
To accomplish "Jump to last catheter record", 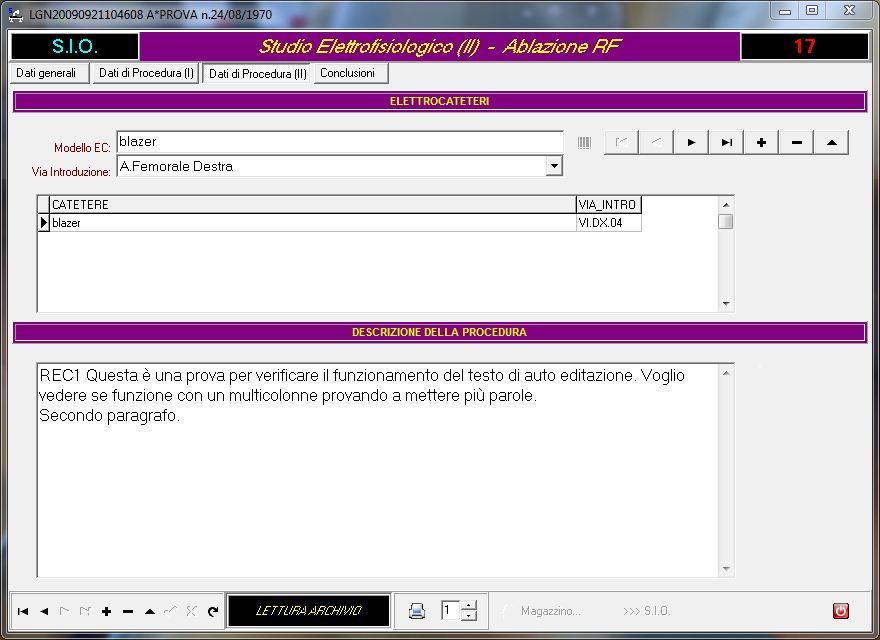I will pos(727,143).
